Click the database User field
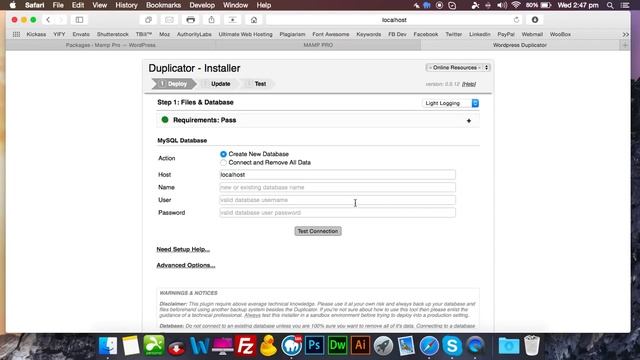Screen dimensions: 640x360 338,200
